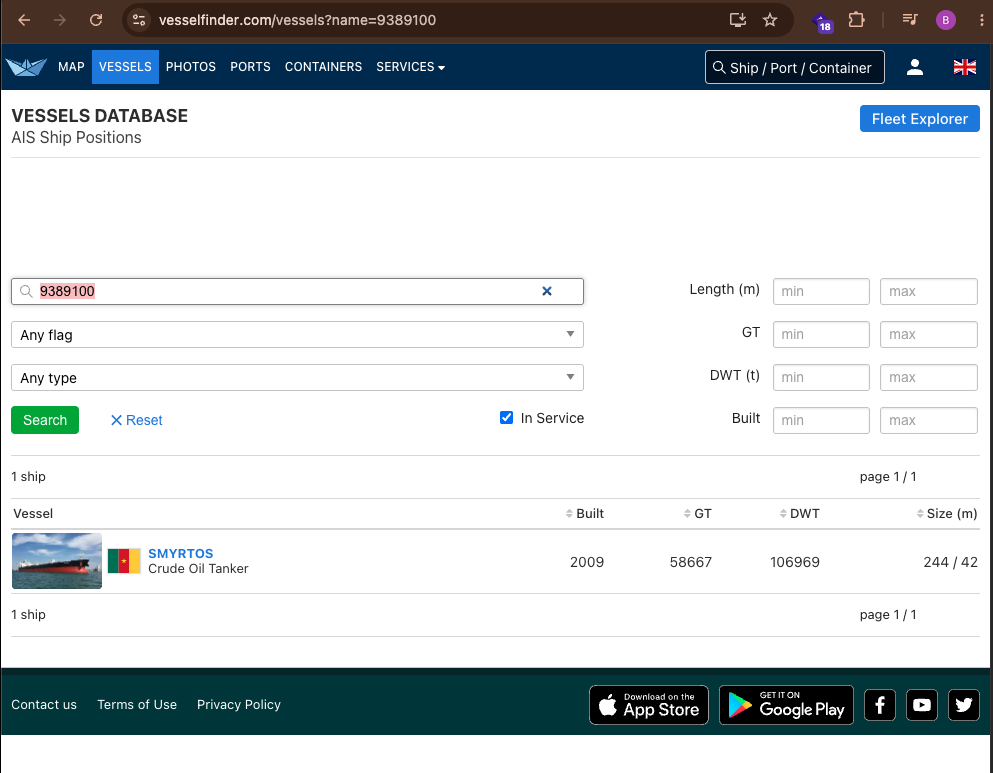Image resolution: width=993 pixels, height=773 pixels.
Task: Go forward using the browser forward arrow
Action: [60, 20]
